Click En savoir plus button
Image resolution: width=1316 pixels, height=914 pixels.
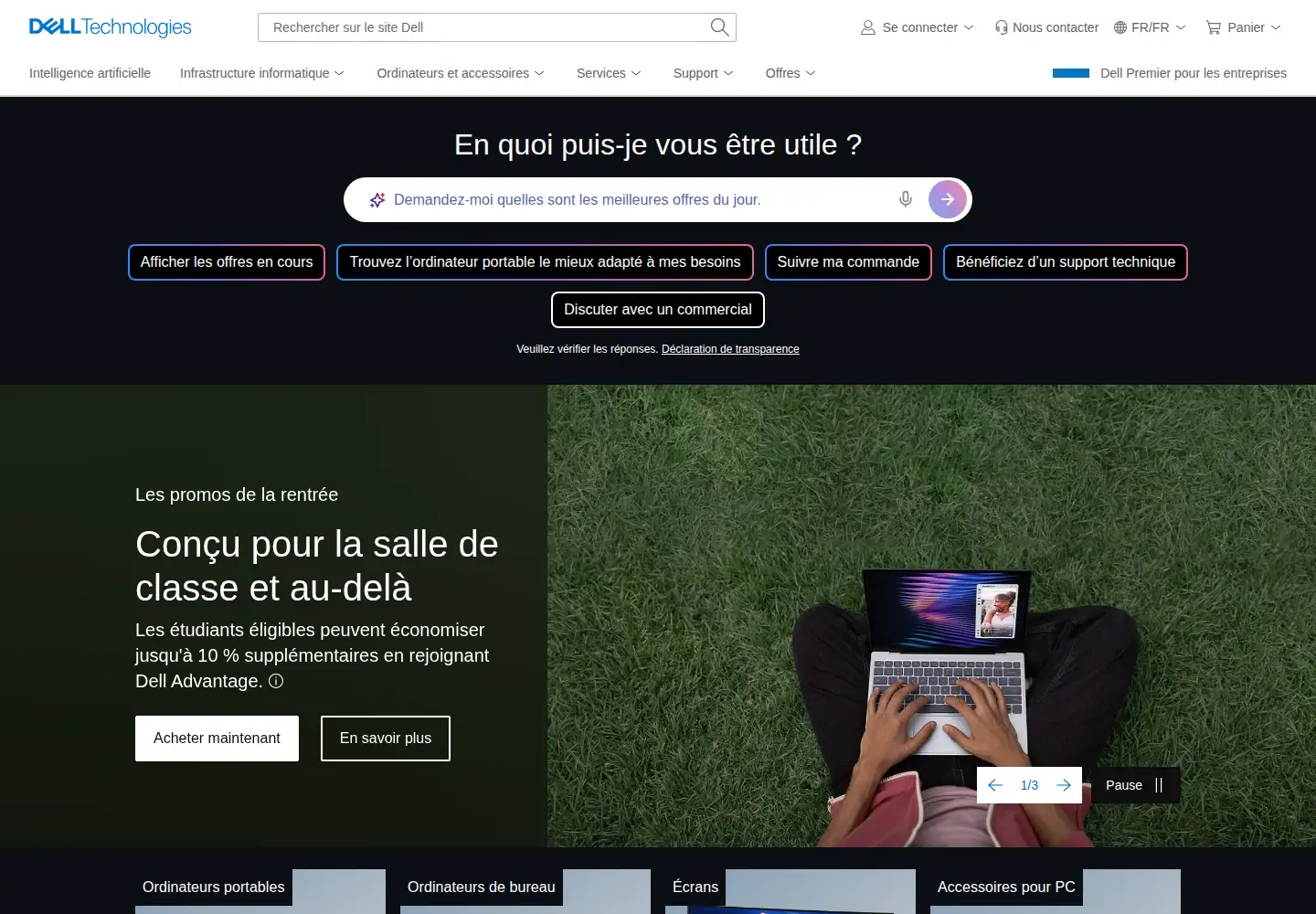click(386, 739)
